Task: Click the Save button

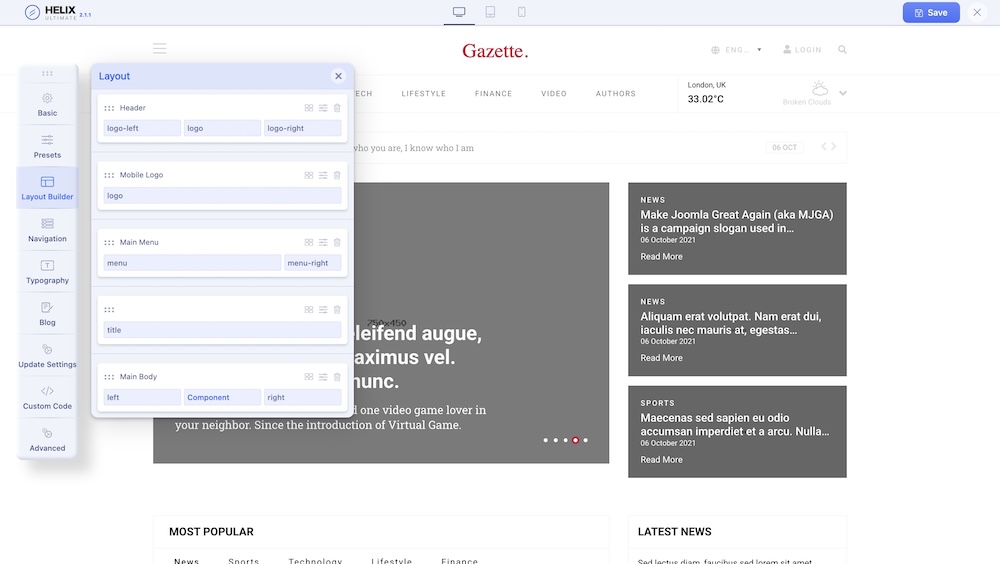Action: pyautogui.click(x=930, y=13)
